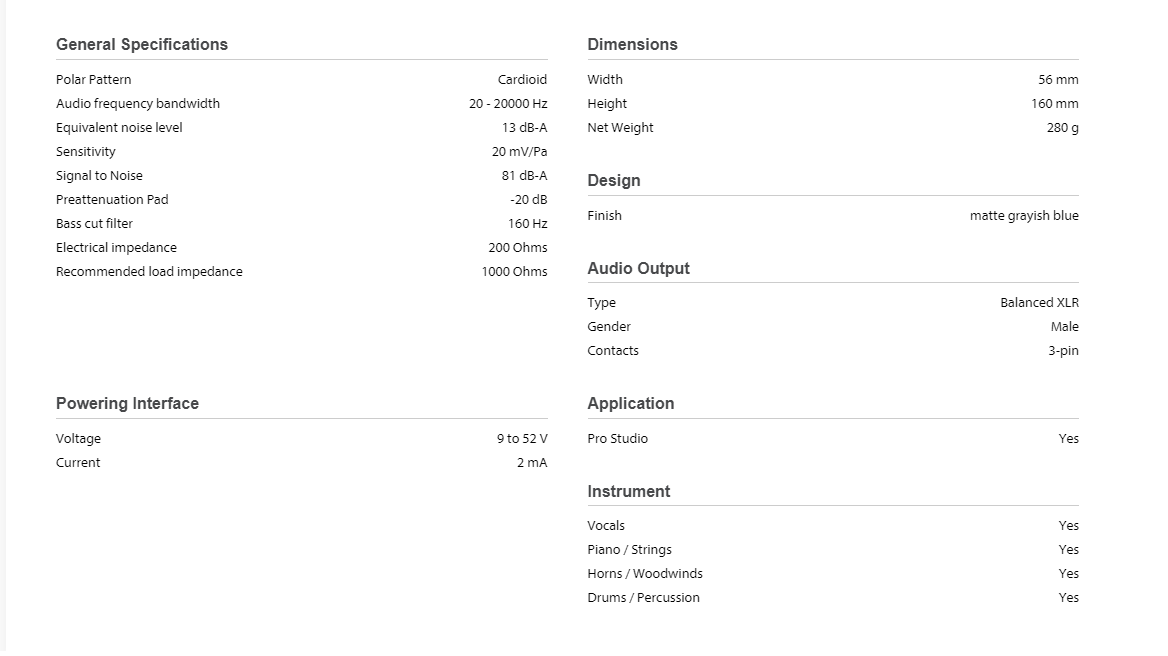This screenshot has width=1168, height=656.
Task: Click the Balanced XLR type value
Action: click(1039, 303)
